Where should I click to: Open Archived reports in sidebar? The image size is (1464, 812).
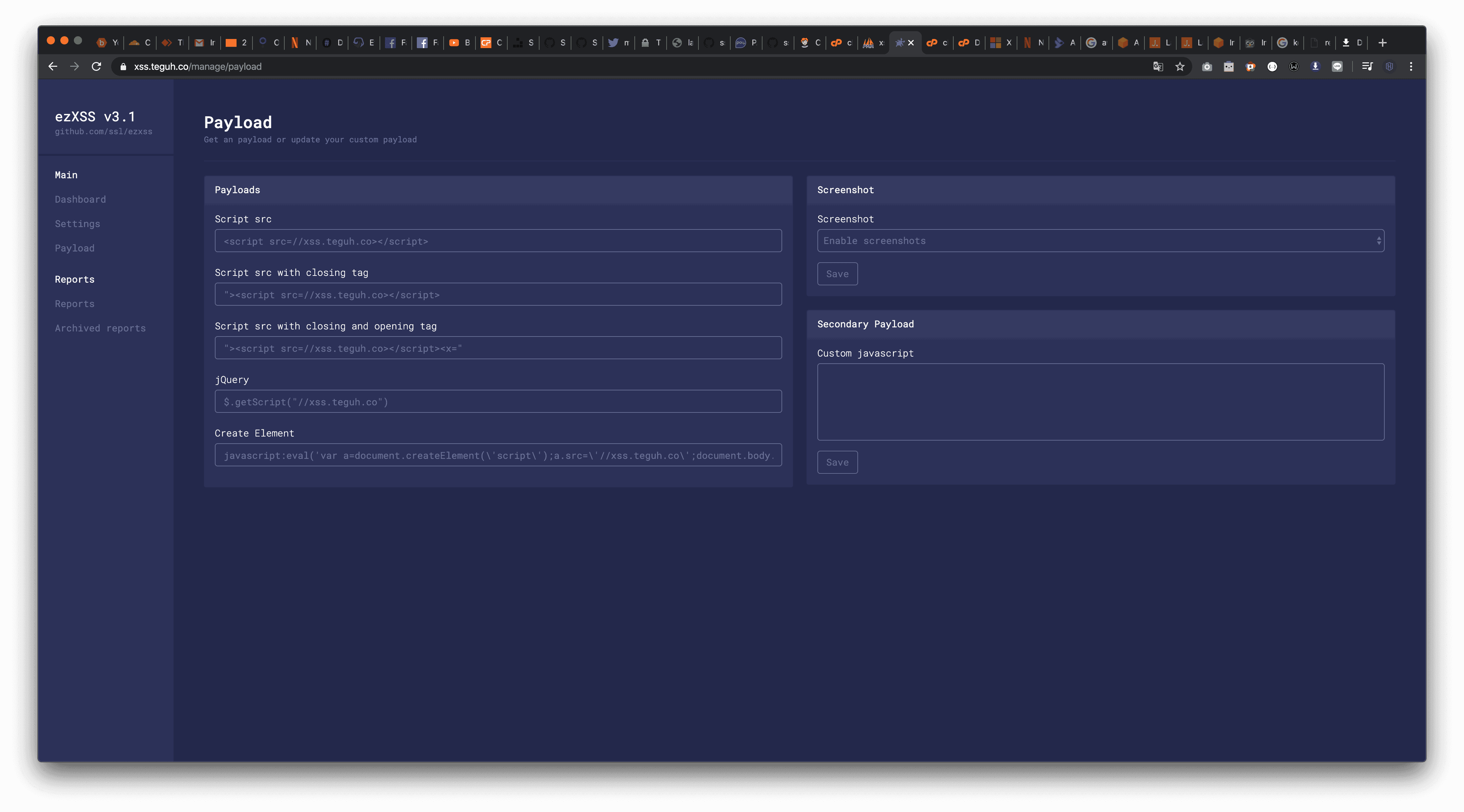pos(100,328)
